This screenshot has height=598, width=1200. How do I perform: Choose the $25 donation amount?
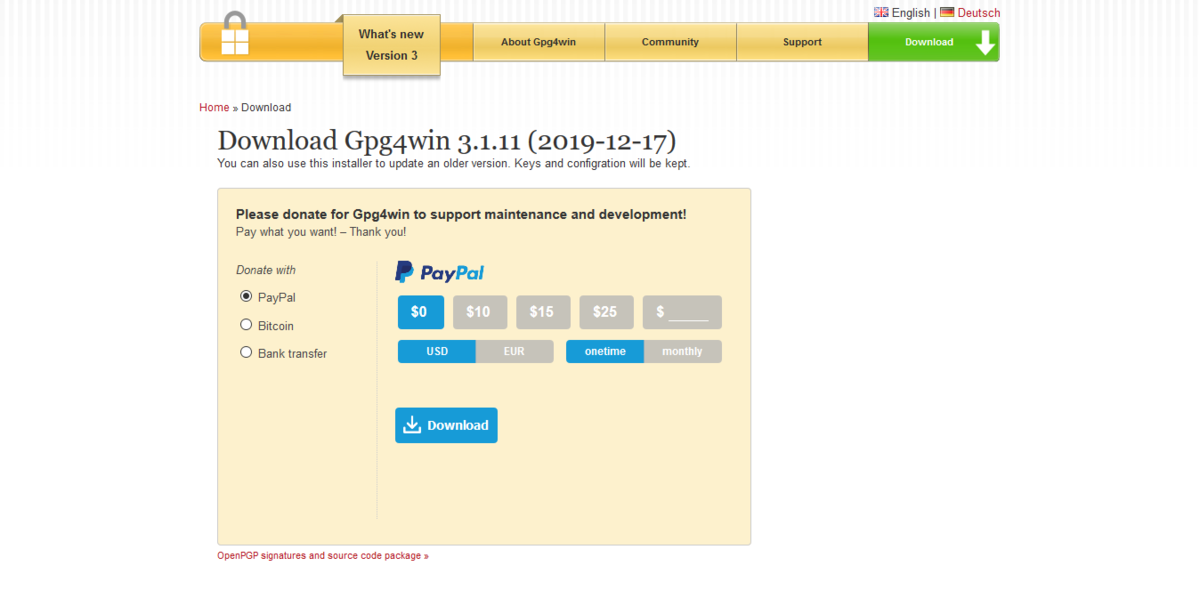(606, 312)
